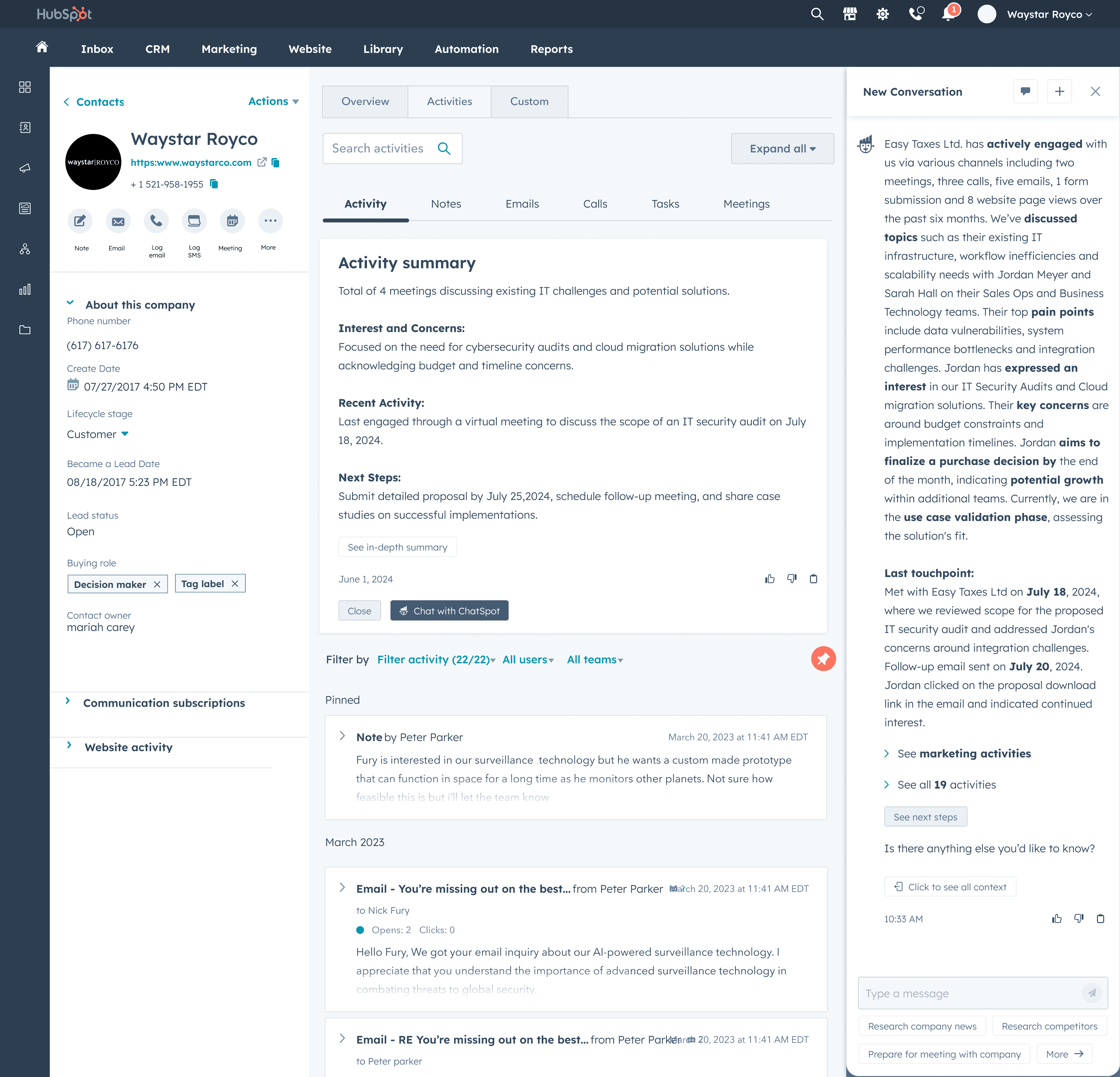Remove the Decision maker tag
Image resolution: width=1120 pixels, height=1077 pixels.
pyautogui.click(x=157, y=584)
